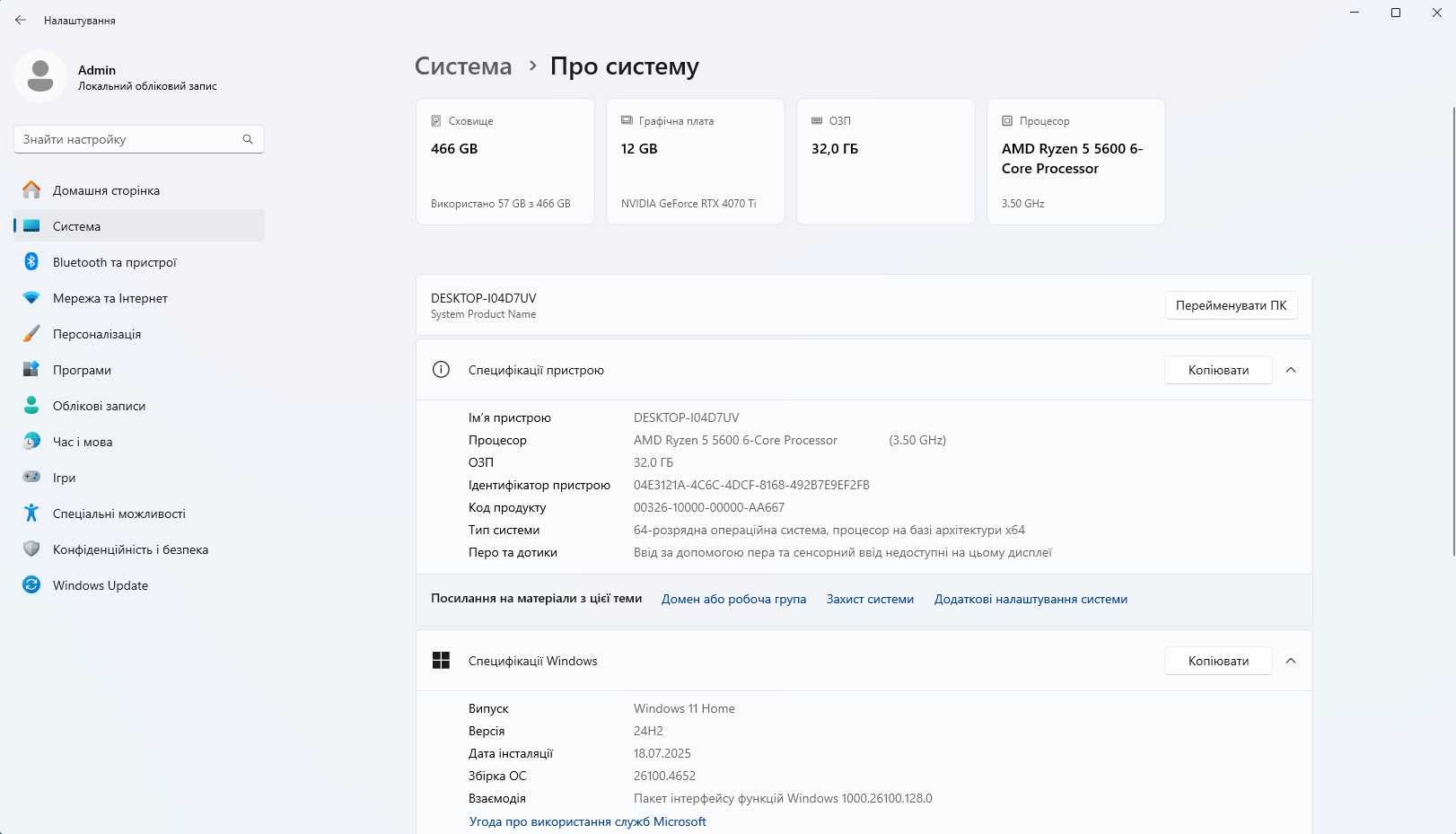
Task: Click the Локальний обліковий запис account label
Action: point(147,86)
